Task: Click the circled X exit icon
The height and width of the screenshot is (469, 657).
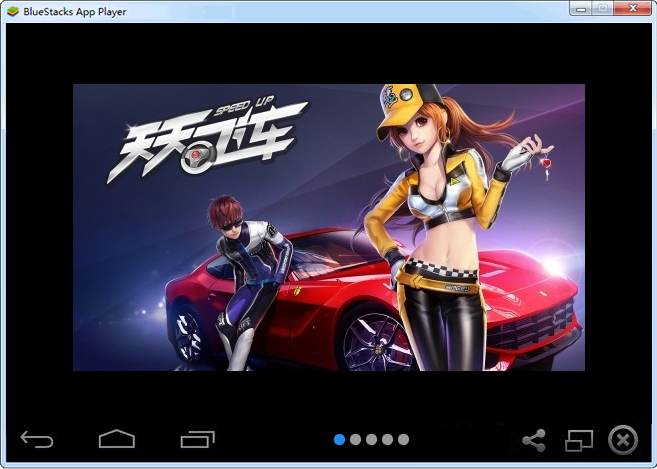Action: point(623,439)
